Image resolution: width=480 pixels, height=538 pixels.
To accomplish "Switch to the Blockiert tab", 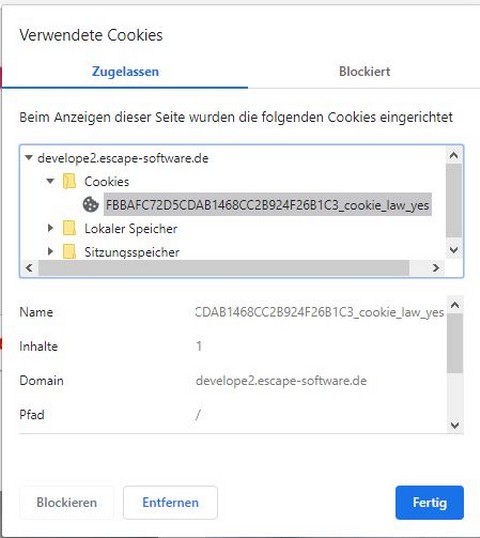I will point(364,71).
